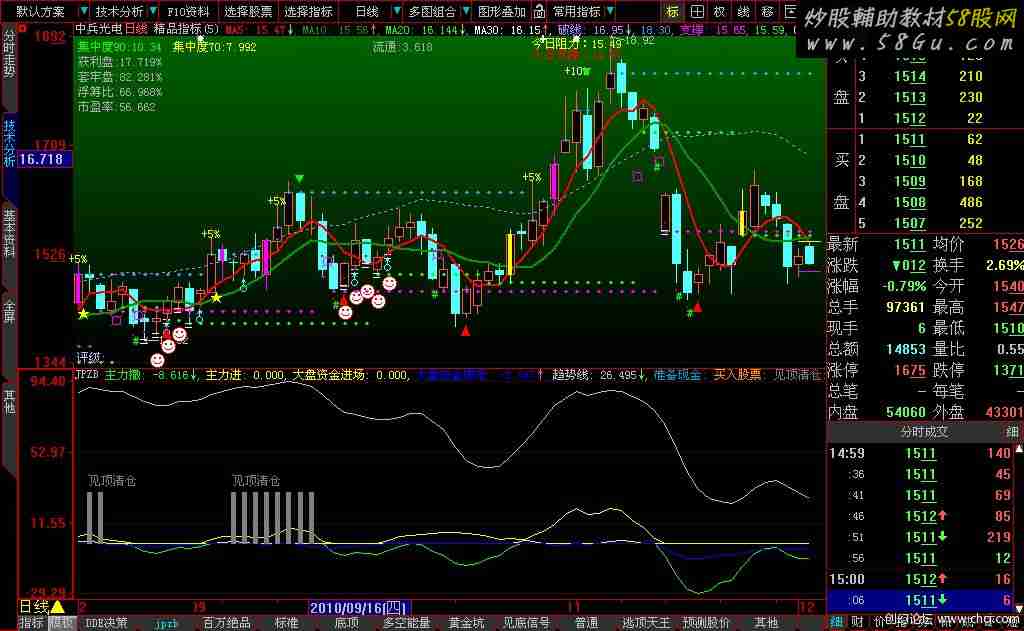Viewport: 1024px width, 631px height.
Task: Click the 总手 value 97361
Action: click(x=905, y=307)
